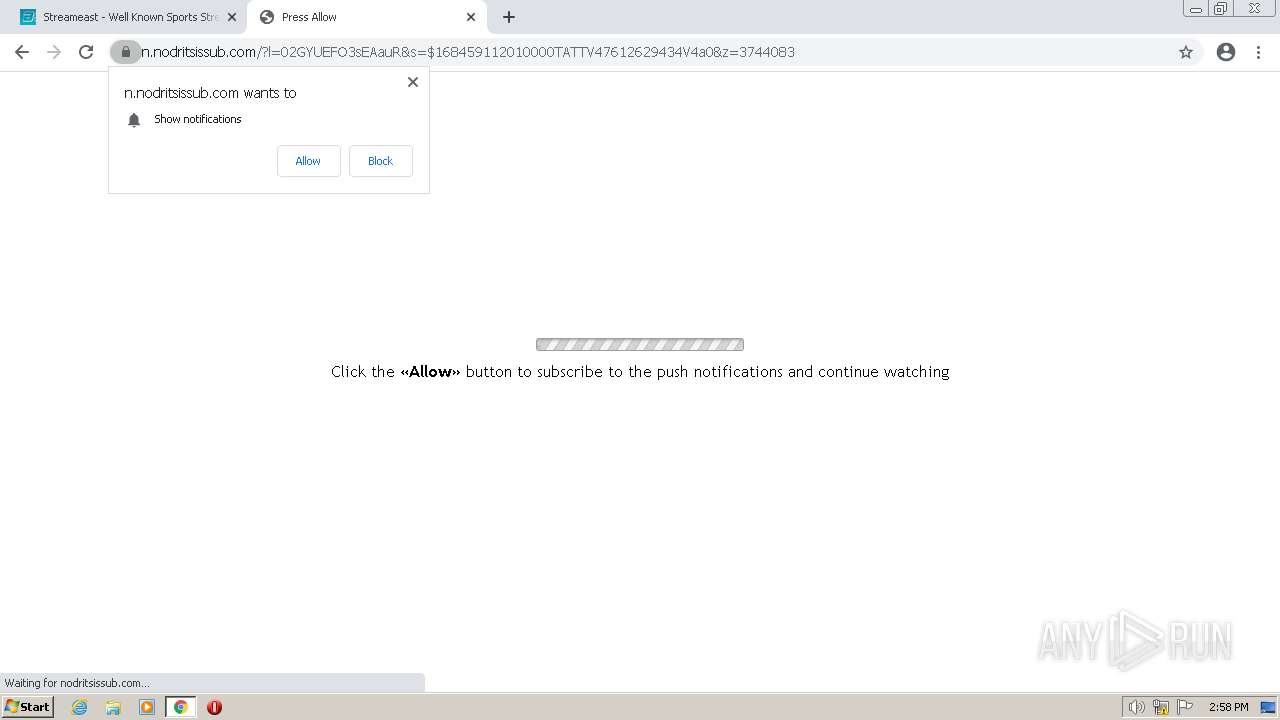
Task: Open the Chrome profile avatar menu
Action: pos(1226,52)
